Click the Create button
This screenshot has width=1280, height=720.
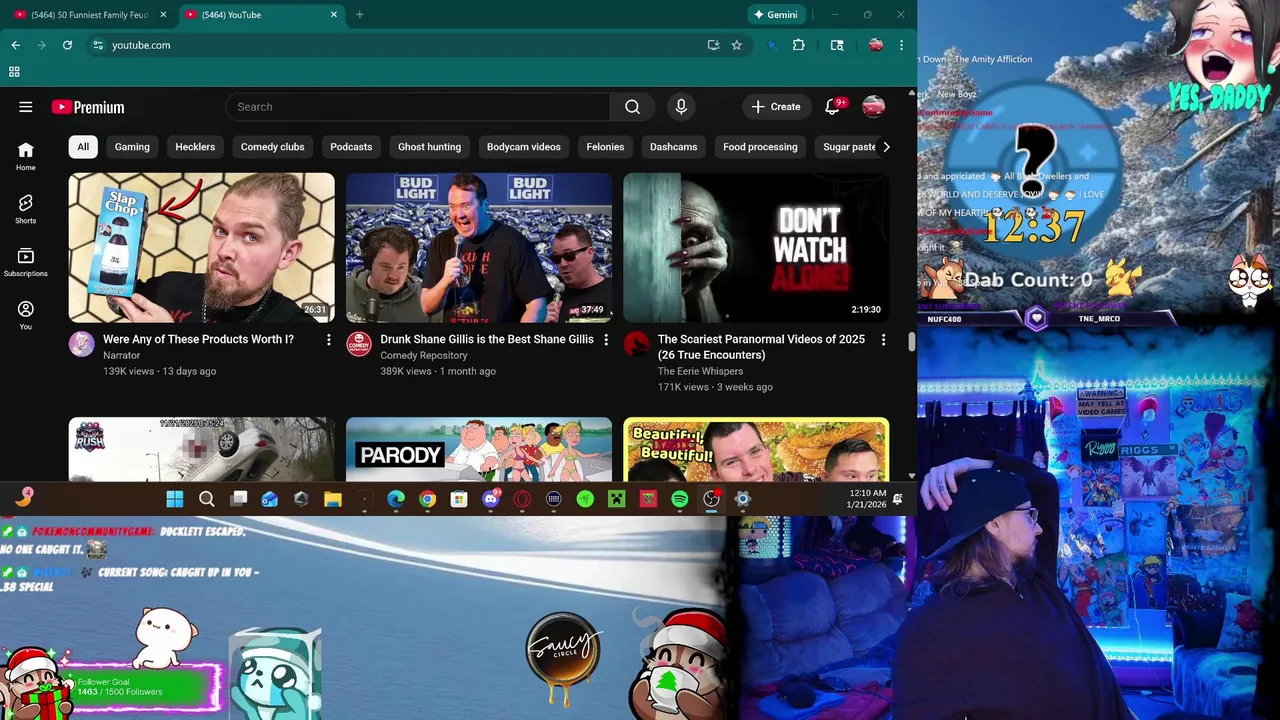pyautogui.click(x=776, y=107)
